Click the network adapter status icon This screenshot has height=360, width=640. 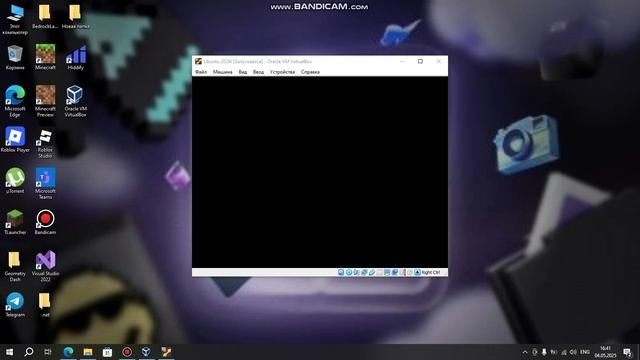tap(364, 272)
